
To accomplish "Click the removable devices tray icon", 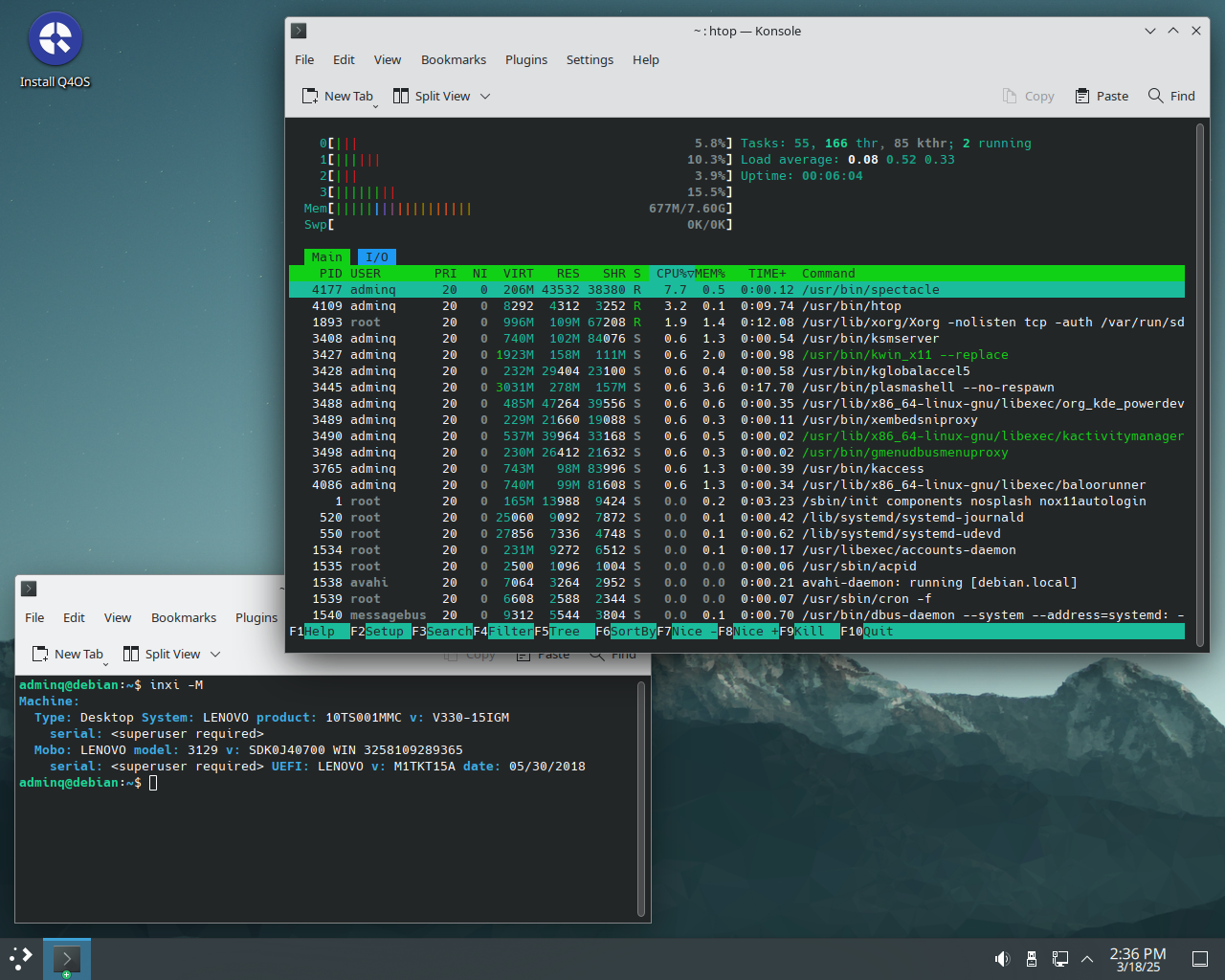I will 1032,959.
